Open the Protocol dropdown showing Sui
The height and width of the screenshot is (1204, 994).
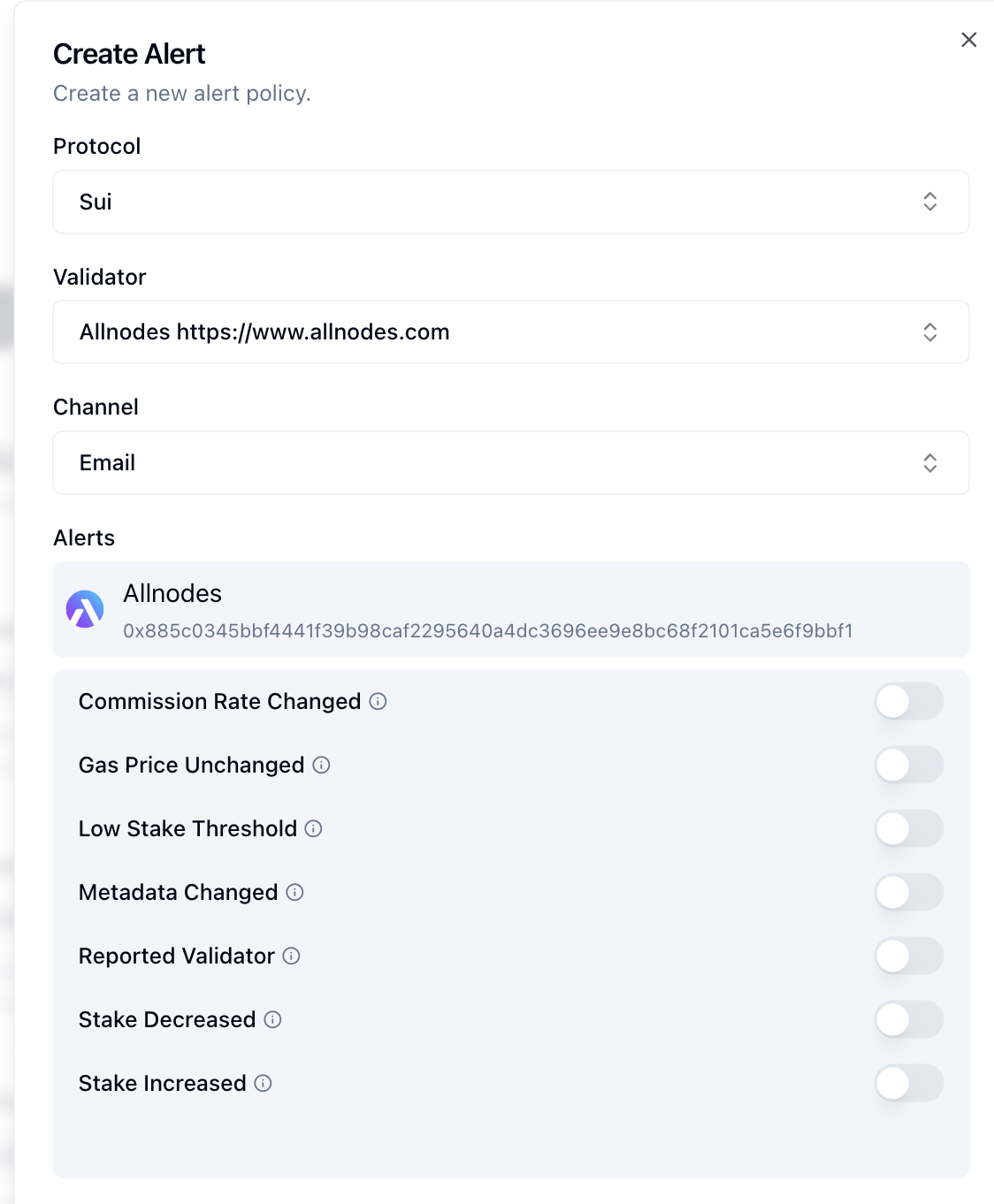[511, 202]
